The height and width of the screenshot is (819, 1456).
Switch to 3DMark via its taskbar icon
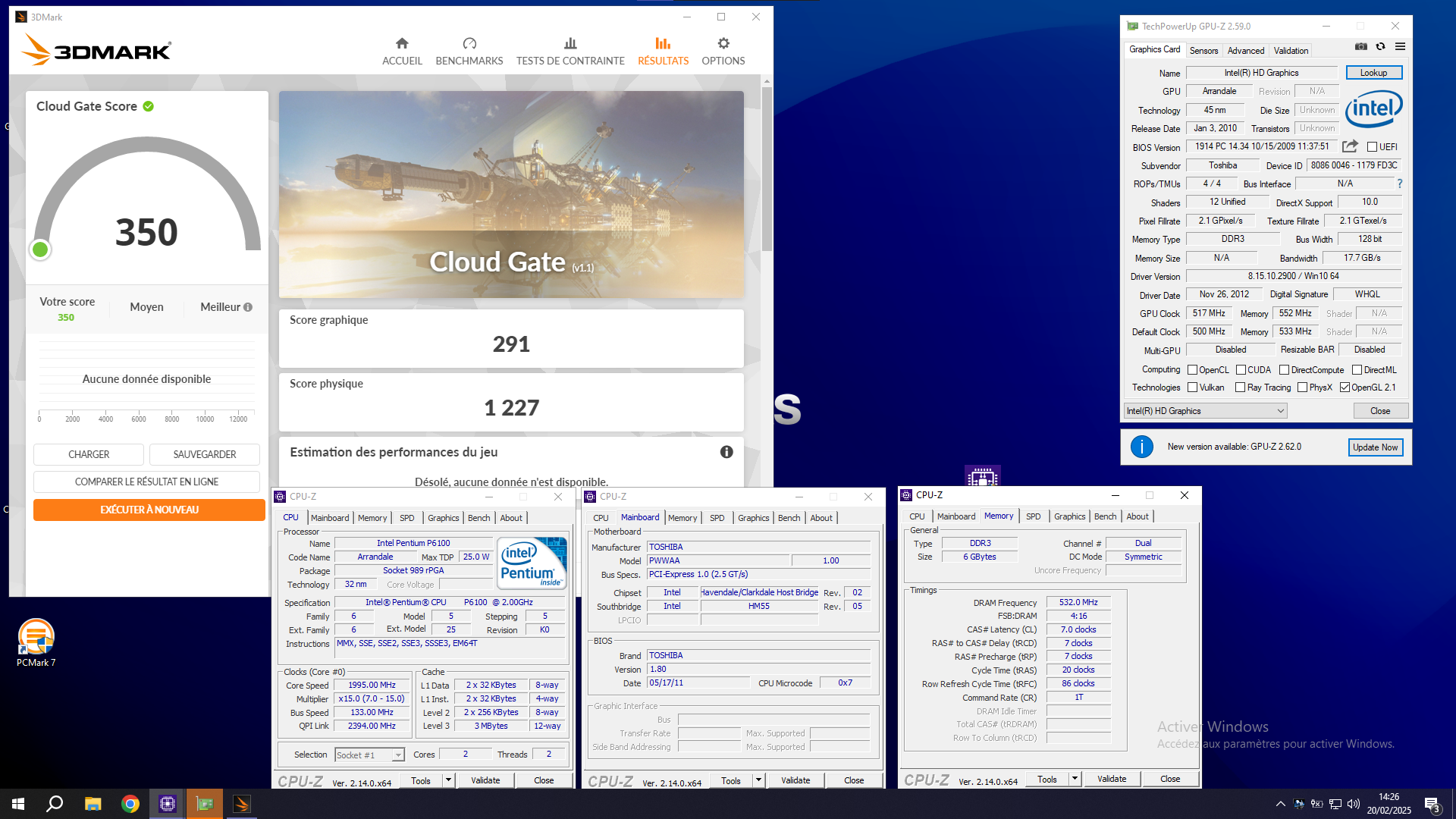click(242, 804)
